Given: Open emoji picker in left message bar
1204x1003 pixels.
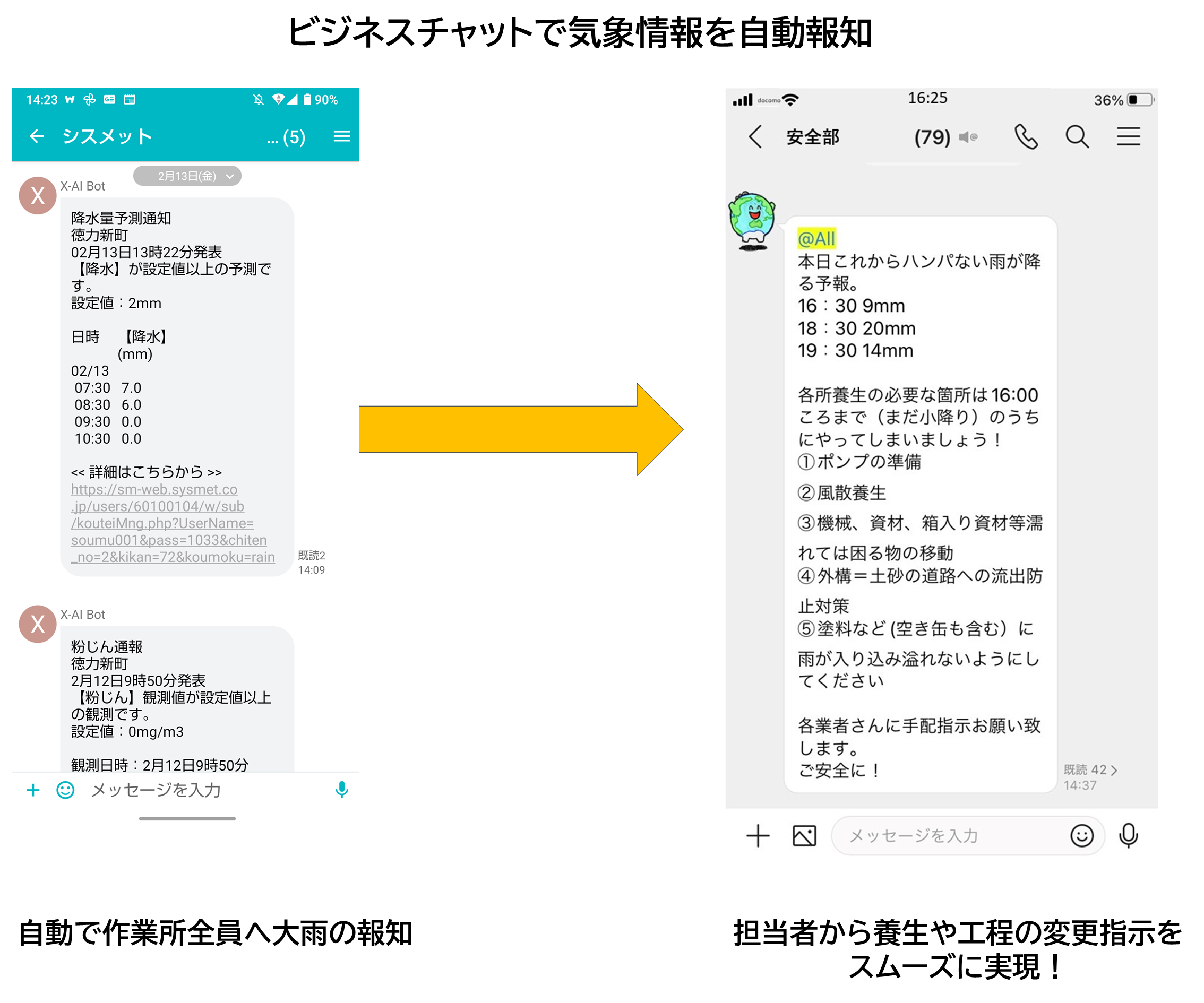Looking at the screenshot, I should tap(65, 790).
